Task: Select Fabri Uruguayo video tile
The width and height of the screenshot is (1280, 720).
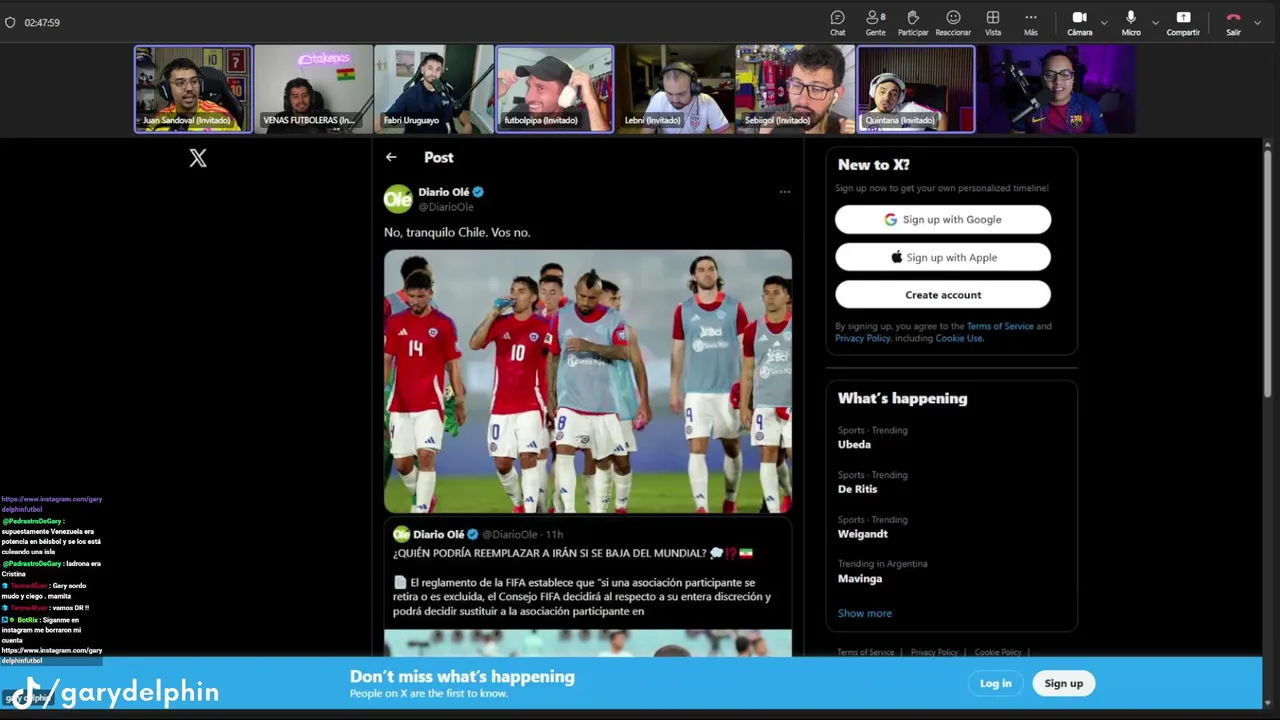Action: (433, 89)
